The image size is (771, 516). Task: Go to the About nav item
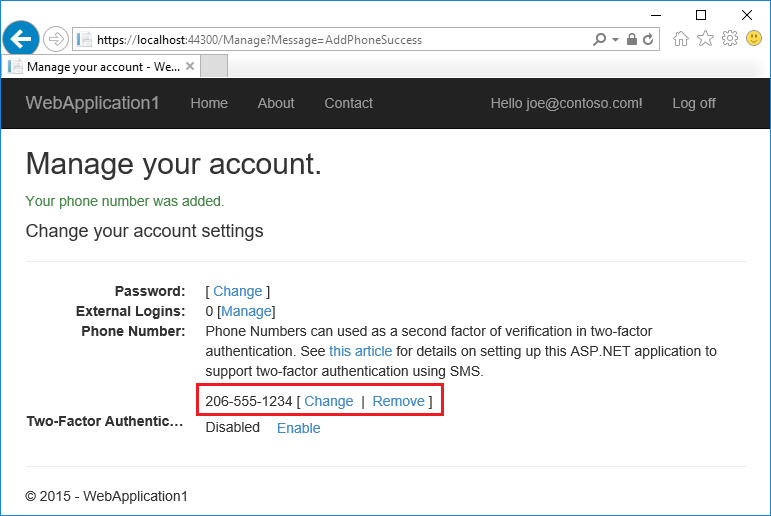(x=276, y=103)
